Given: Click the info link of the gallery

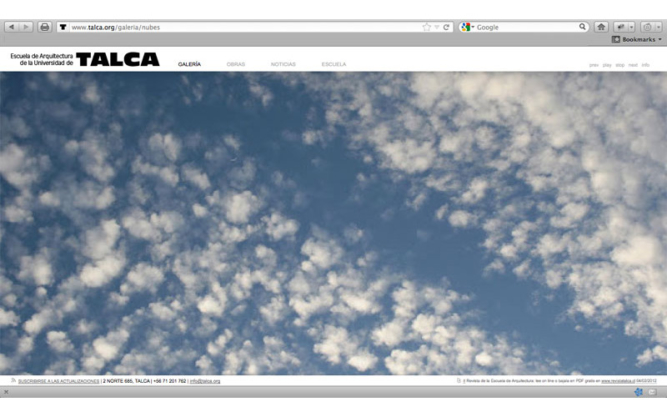Looking at the screenshot, I should tap(645, 65).
